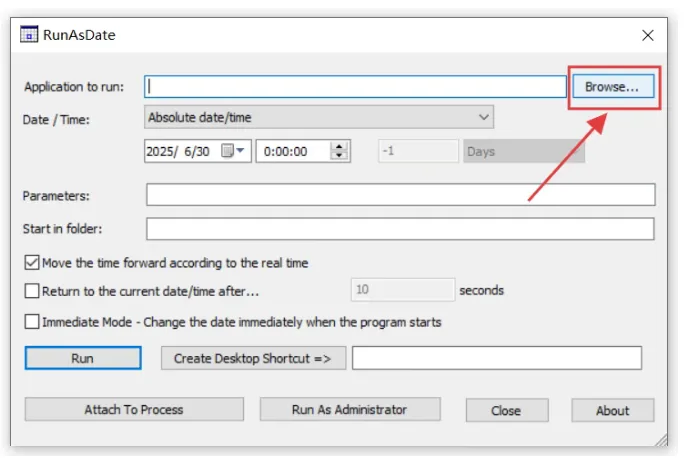687x462 pixels.
Task: Open the disabled Days unit dropdown
Action: pos(524,151)
